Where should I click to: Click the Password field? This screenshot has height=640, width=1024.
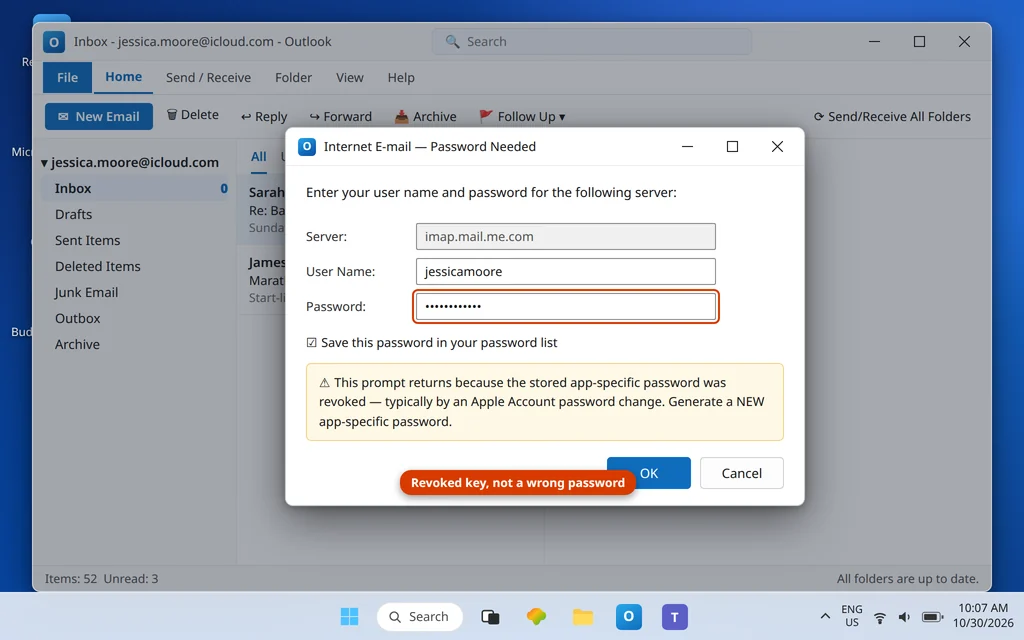pyautogui.click(x=566, y=306)
